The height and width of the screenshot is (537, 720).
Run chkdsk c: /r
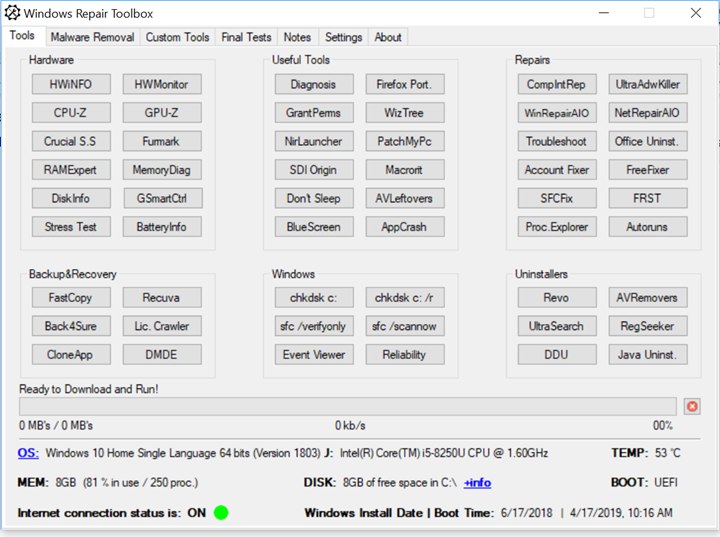pos(405,298)
